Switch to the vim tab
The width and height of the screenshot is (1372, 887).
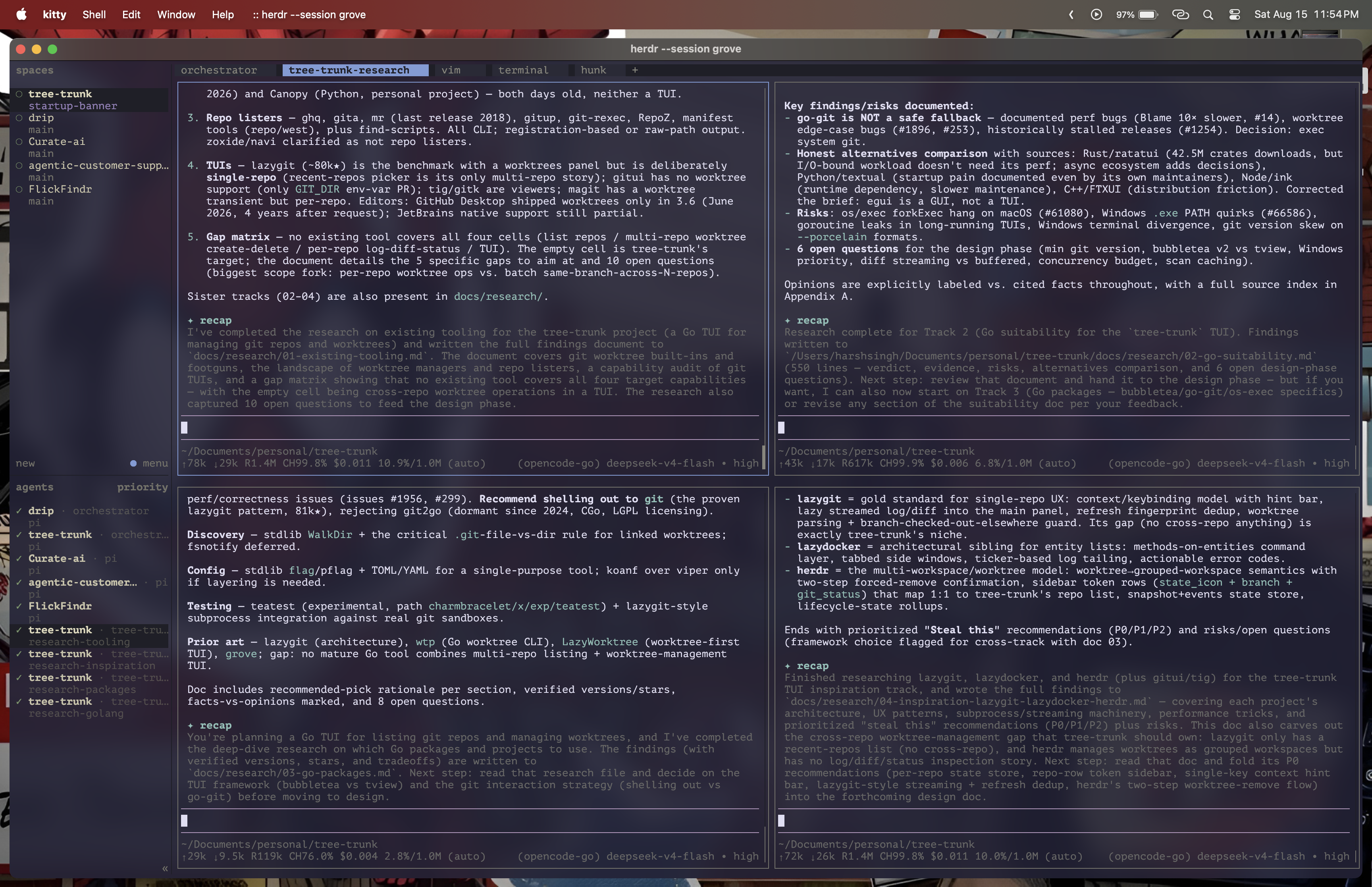[x=451, y=70]
